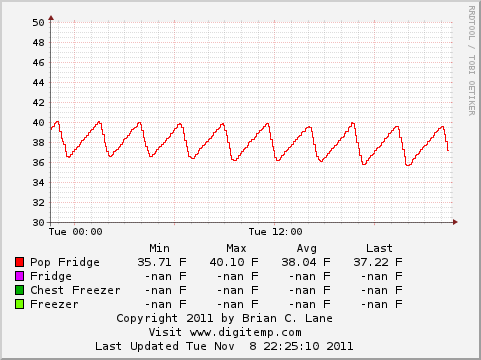This screenshot has width=481, height=360.
Task: Click the dark green Chest Freezer swatch
Action: (19, 290)
